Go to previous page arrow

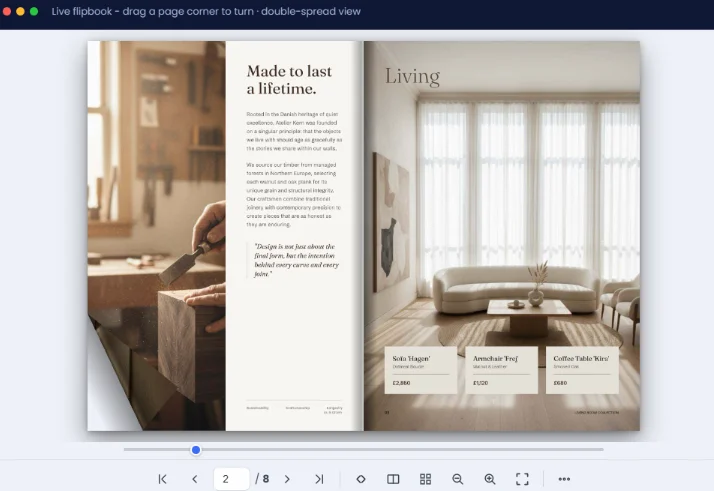pyautogui.click(x=194, y=479)
